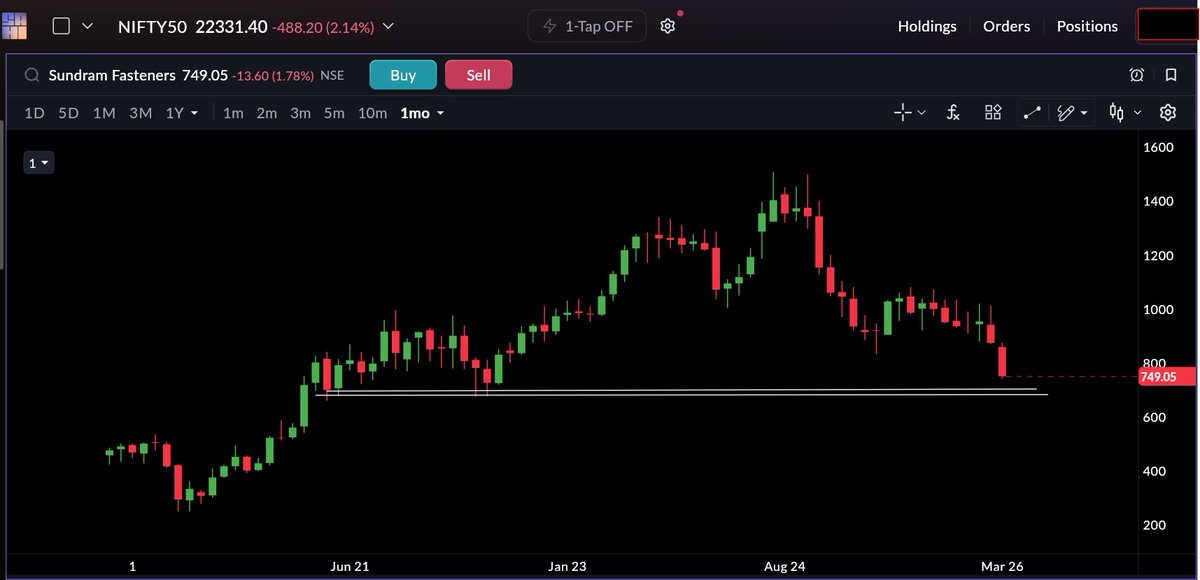Select the brush drawing tool
The image size is (1200, 580).
click(1066, 113)
